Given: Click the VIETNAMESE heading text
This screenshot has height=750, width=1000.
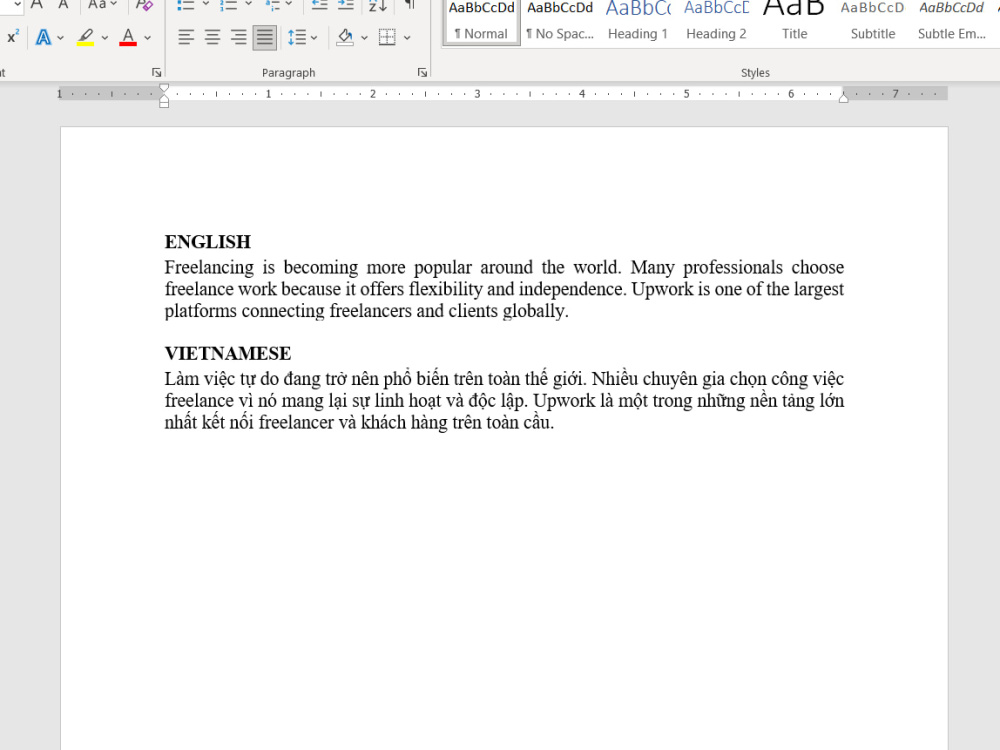Looking at the screenshot, I should click(228, 353).
